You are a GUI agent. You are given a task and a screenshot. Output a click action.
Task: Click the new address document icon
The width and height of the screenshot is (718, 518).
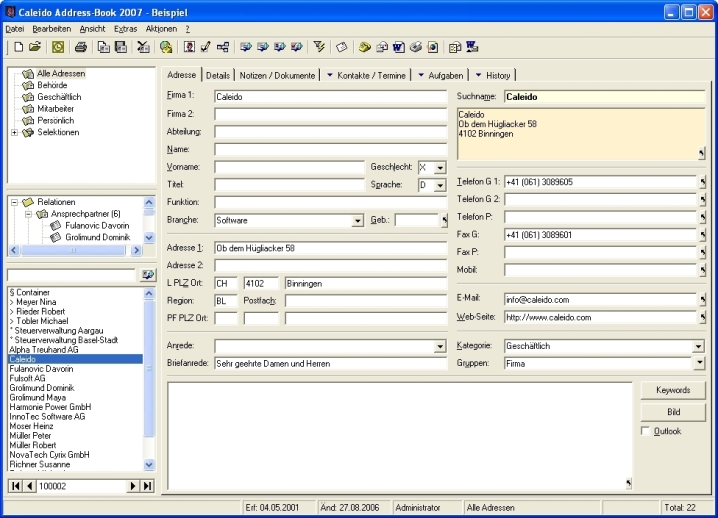click(x=18, y=47)
